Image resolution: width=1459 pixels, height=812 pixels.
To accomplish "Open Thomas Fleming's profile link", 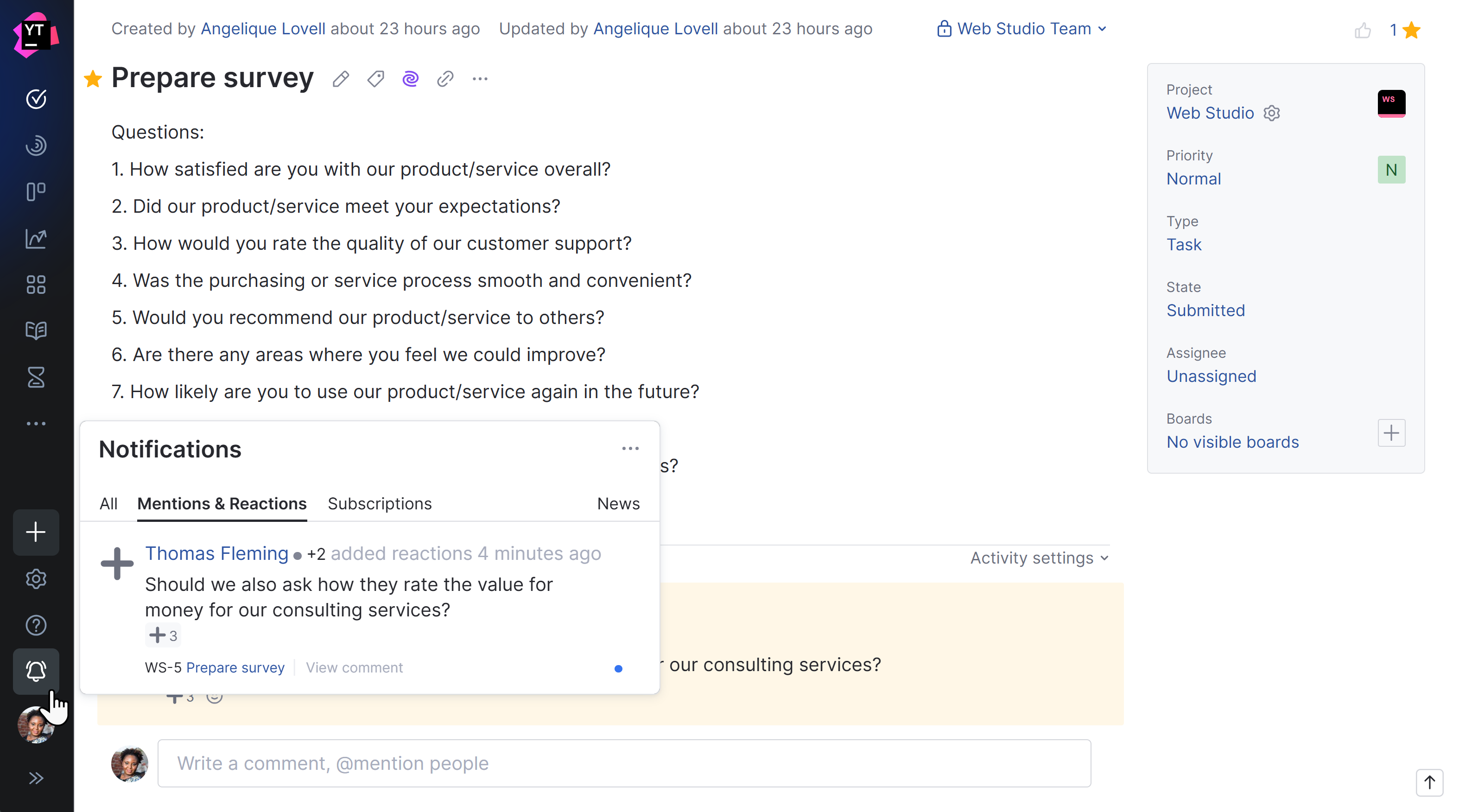I will coord(216,553).
